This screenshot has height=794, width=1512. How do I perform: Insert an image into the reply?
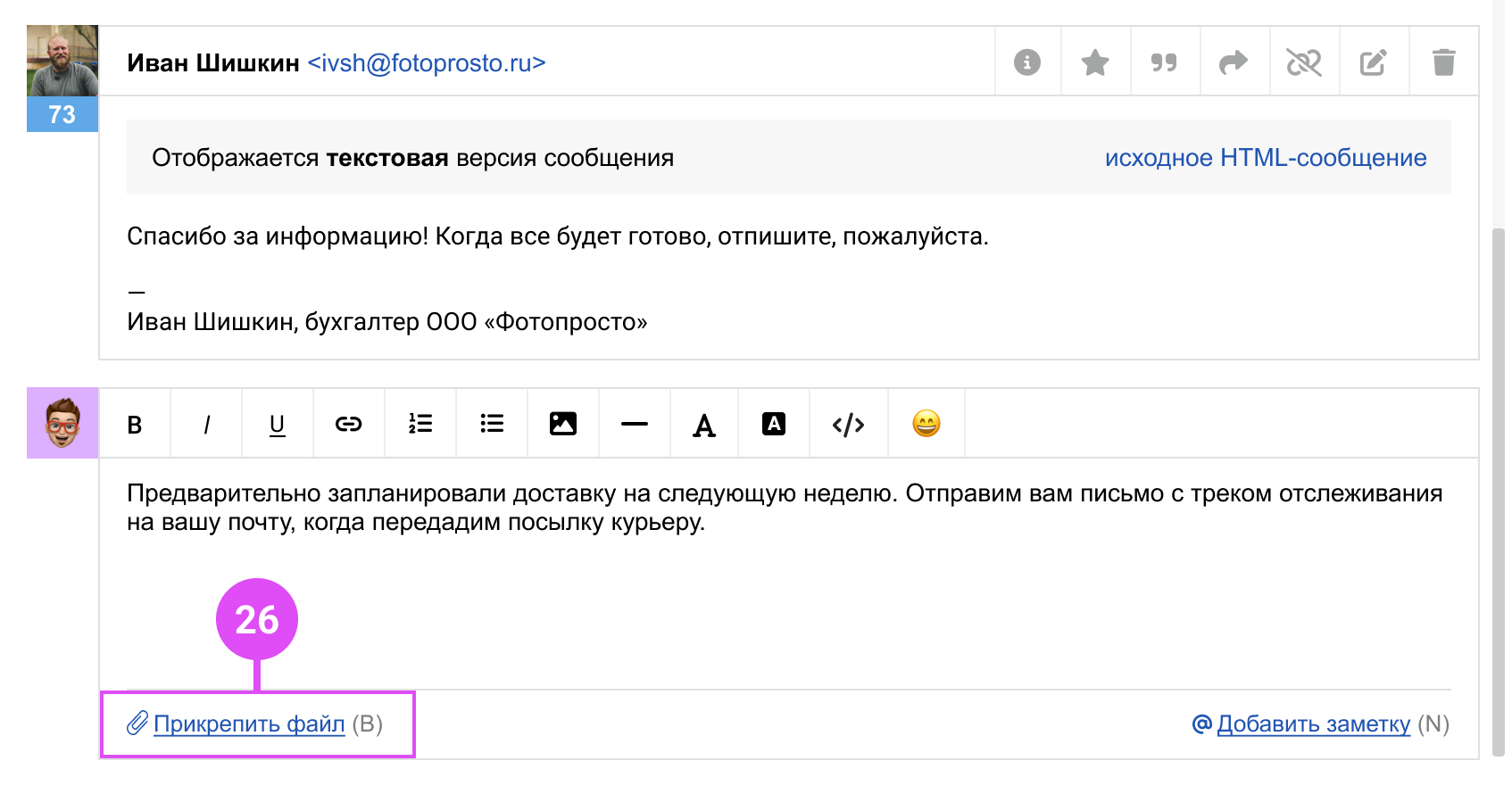[563, 425]
